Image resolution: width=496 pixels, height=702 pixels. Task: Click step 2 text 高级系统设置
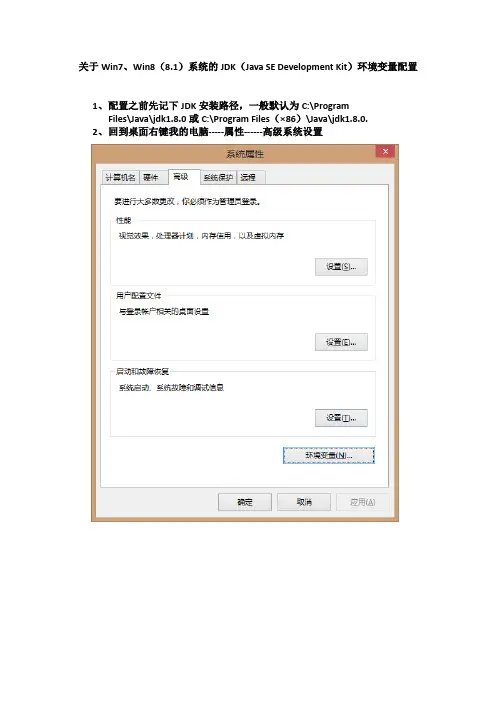(292, 132)
